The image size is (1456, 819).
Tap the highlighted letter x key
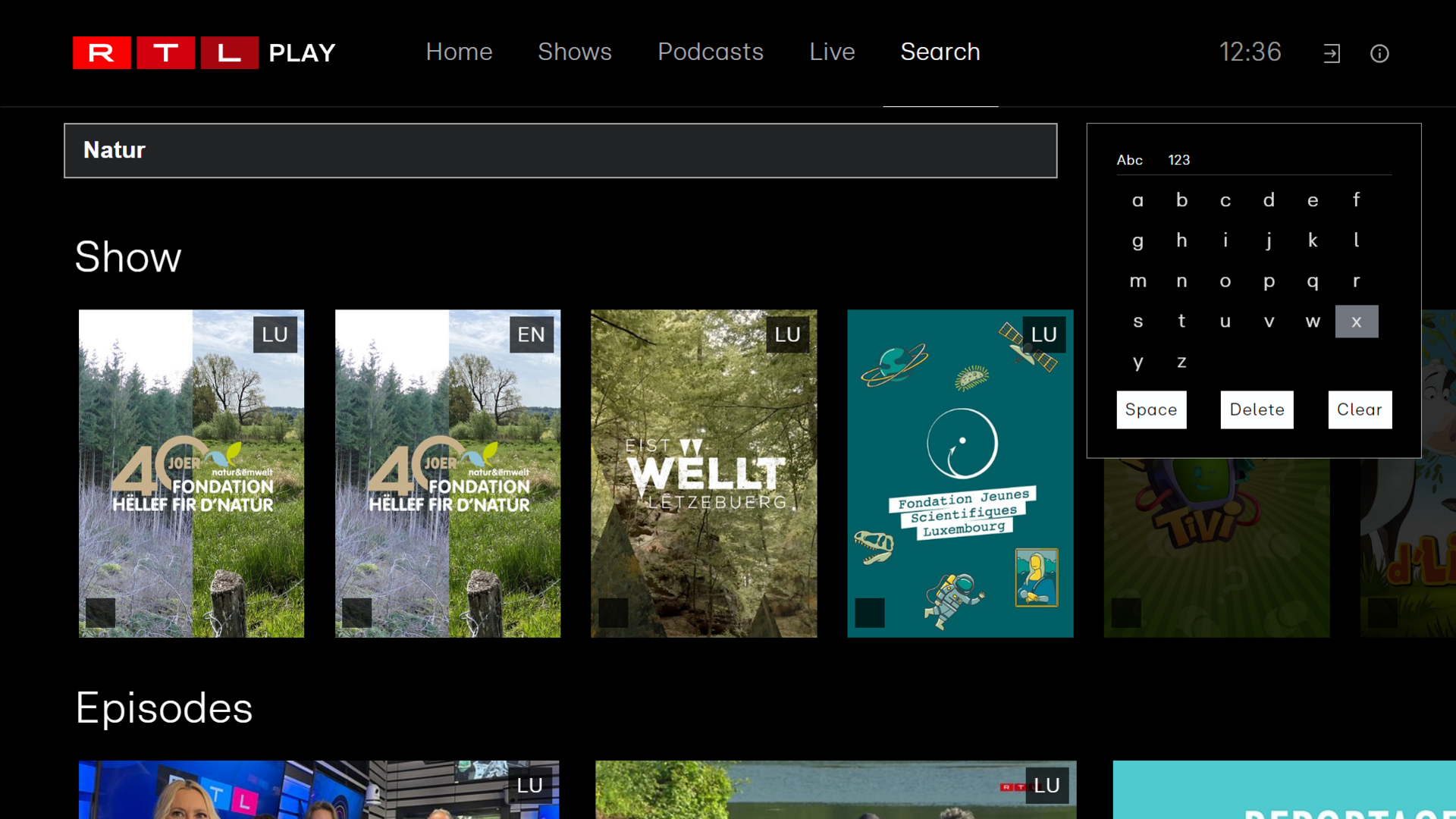click(1357, 322)
